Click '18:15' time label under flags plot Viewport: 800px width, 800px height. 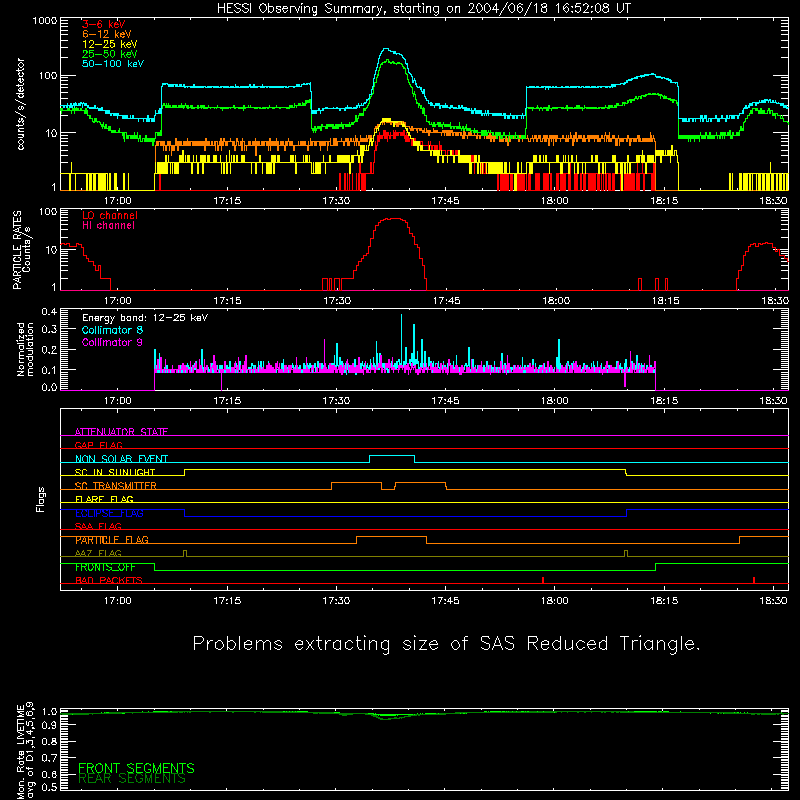(664, 601)
